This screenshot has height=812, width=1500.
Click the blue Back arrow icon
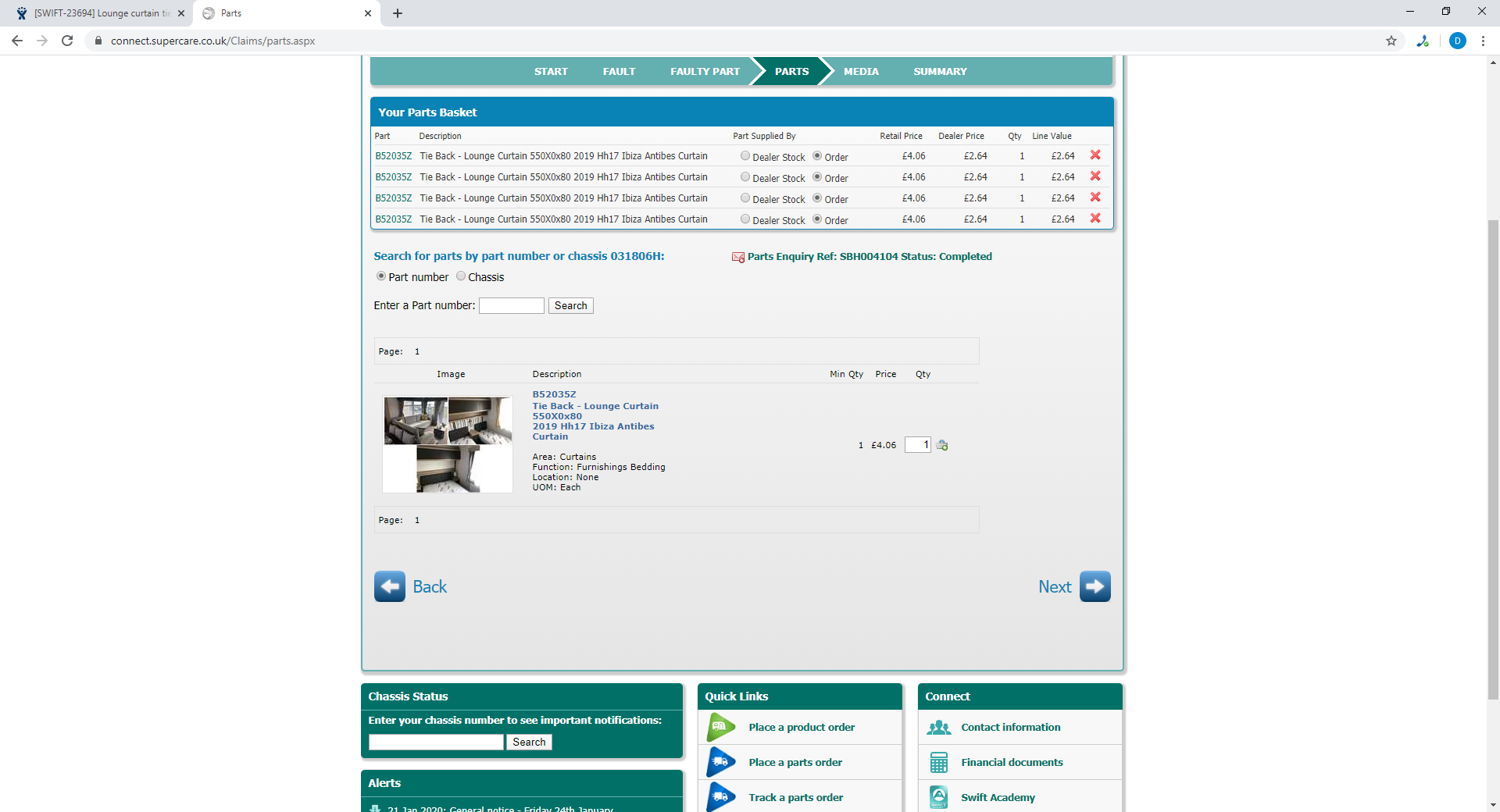pos(390,586)
